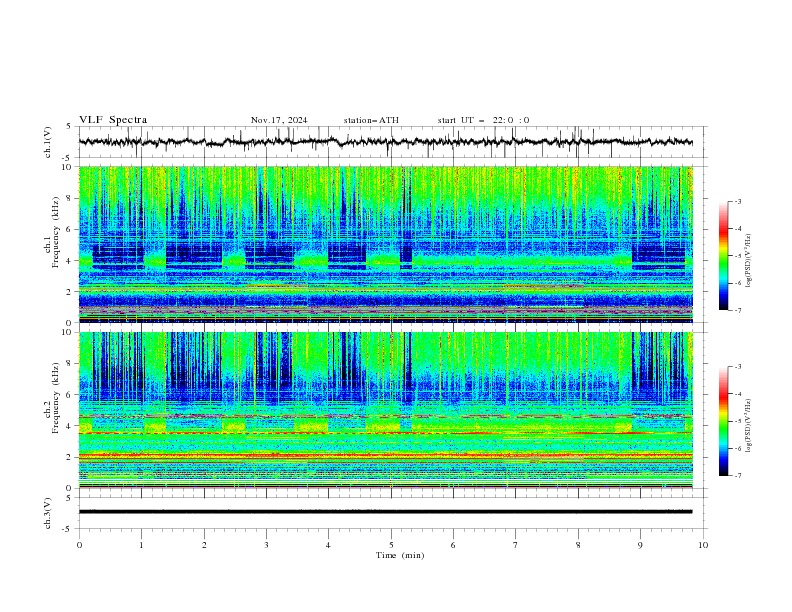Click time axis tick label '3'
This screenshot has width=792, height=612.
click(266, 545)
